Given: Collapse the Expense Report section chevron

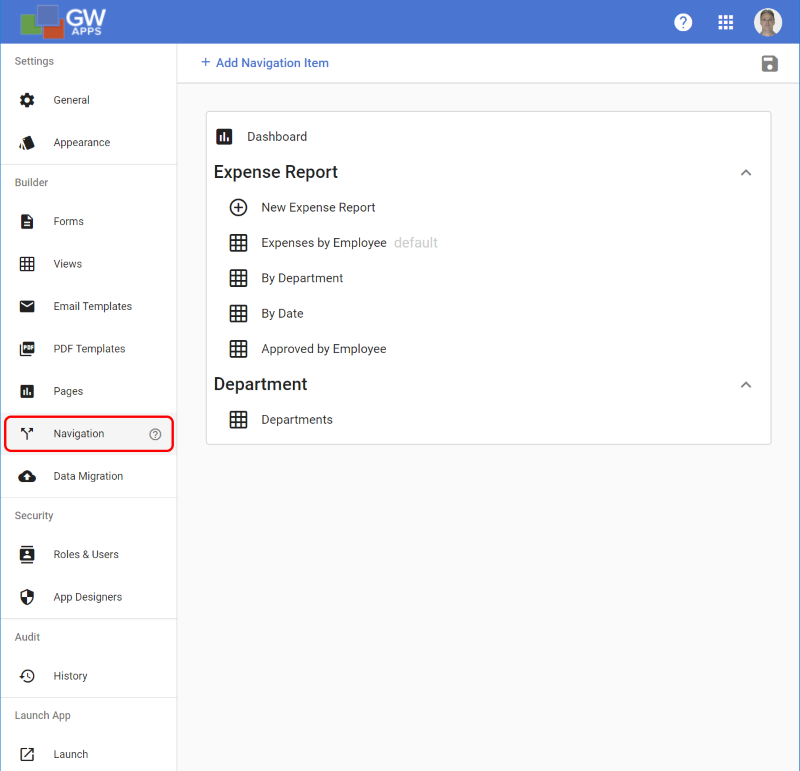Looking at the screenshot, I should click(746, 173).
